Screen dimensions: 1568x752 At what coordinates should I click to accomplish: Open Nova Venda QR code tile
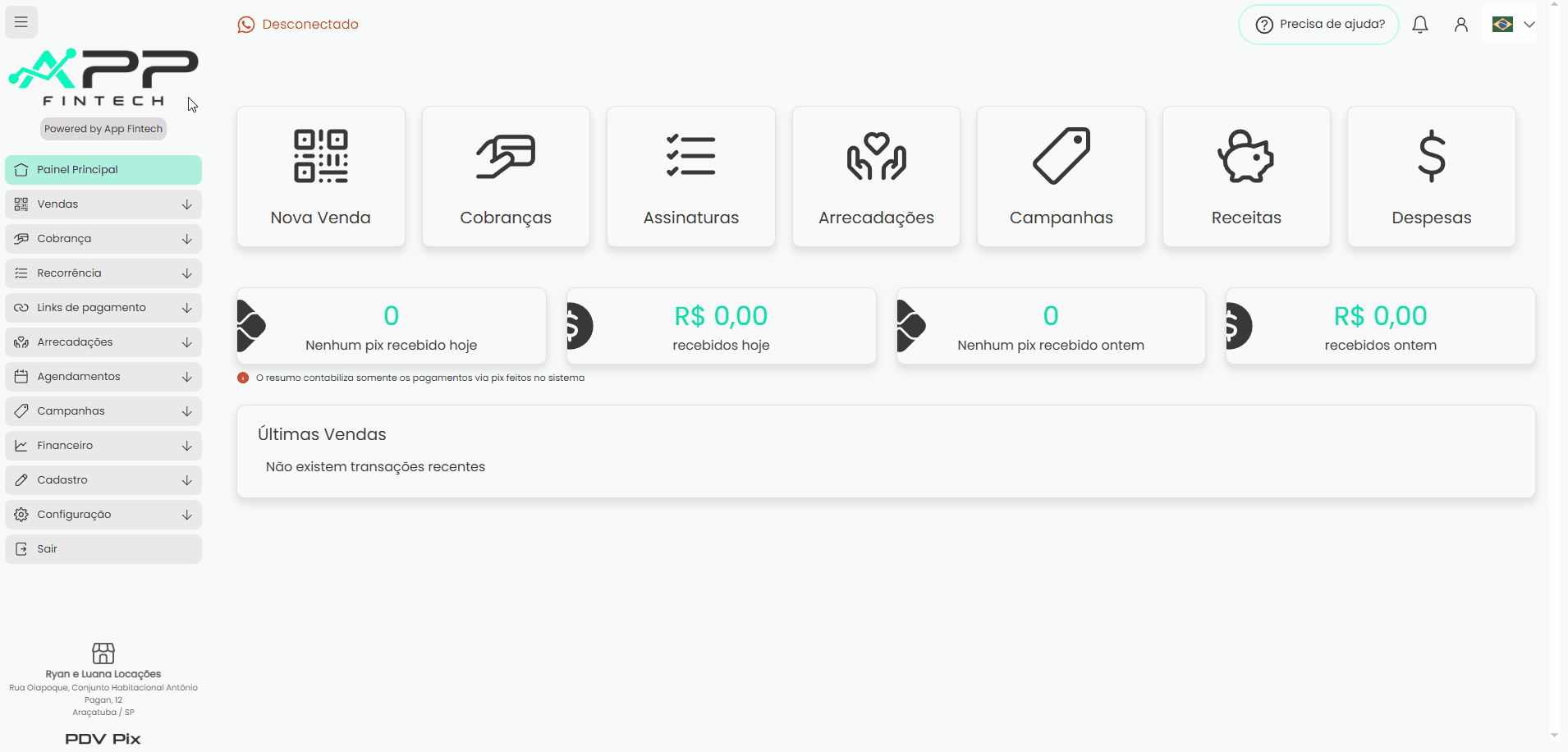click(321, 177)
